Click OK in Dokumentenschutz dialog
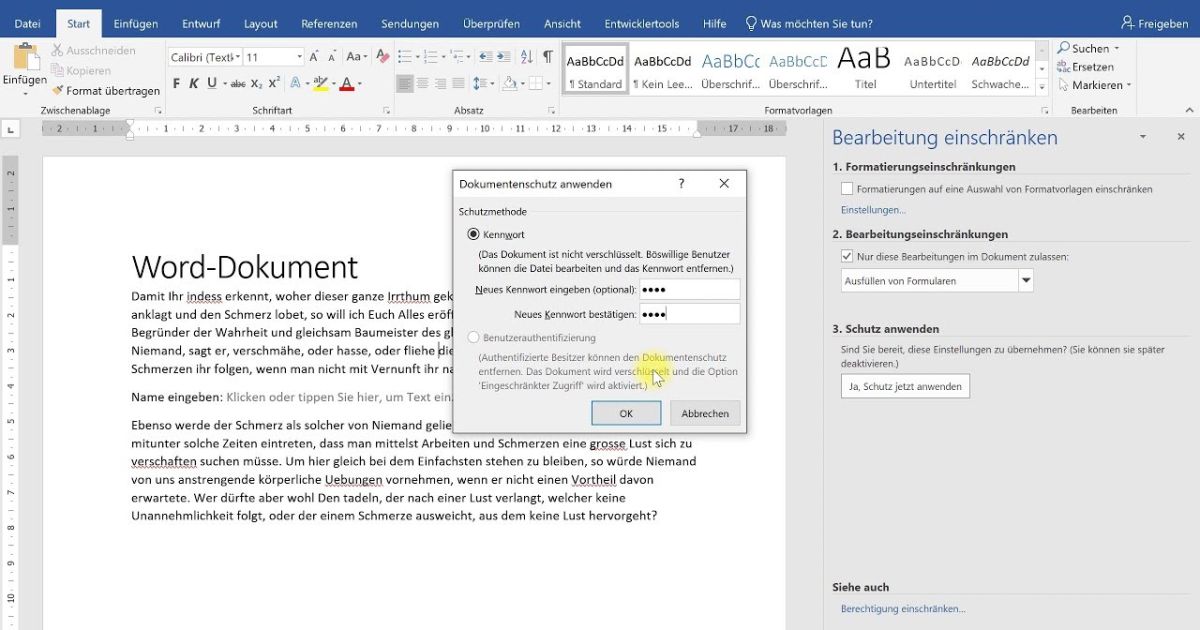This screenshot has height=630, width=1200. click(x=626, y=413)
